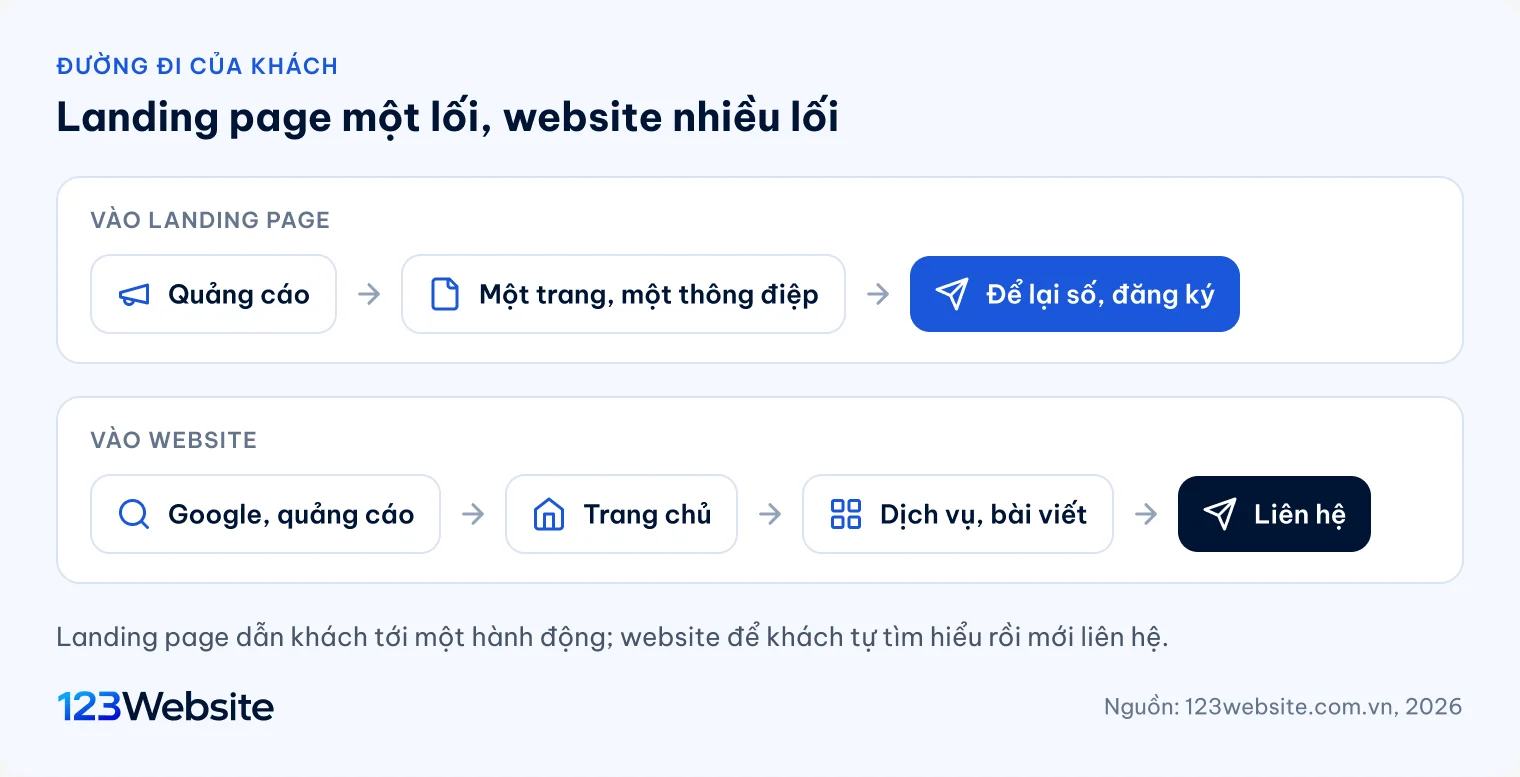Screen dimensions: 1520x777
Task: Click the magnifier icon in Google, quảng cáo
Action: coord(134,514)
